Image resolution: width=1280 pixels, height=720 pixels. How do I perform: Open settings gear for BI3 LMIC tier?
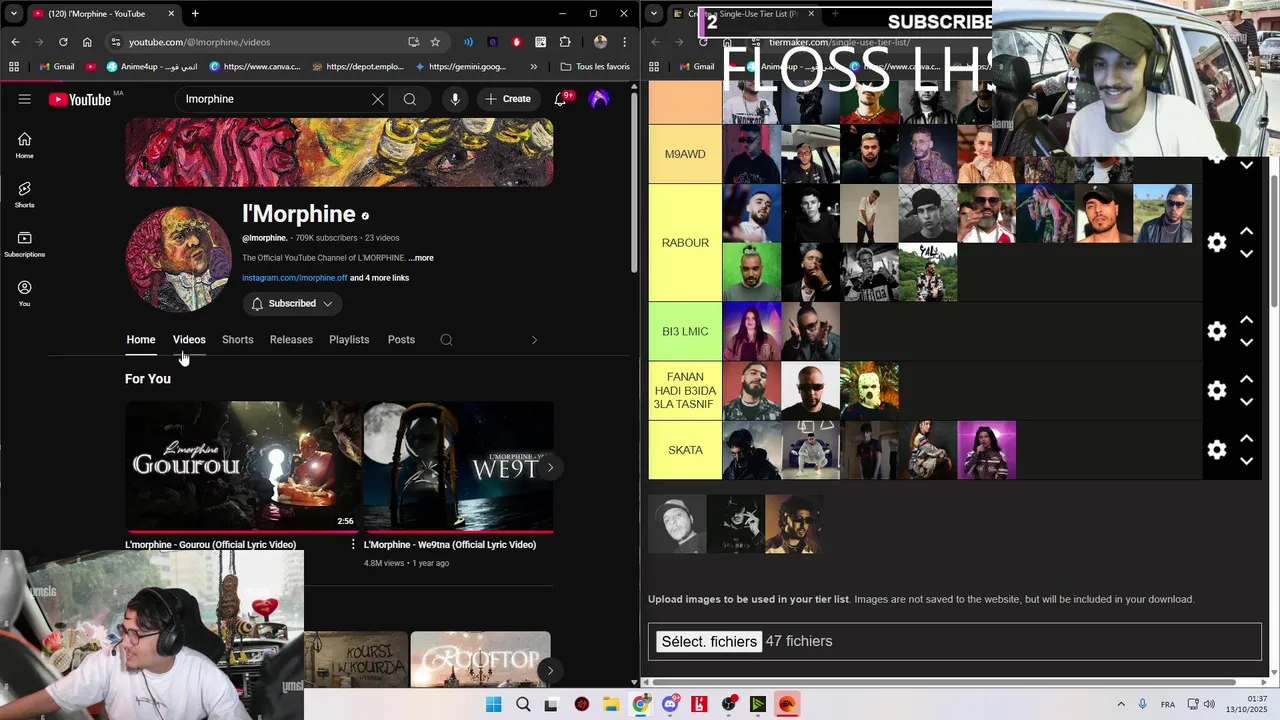1217,331
